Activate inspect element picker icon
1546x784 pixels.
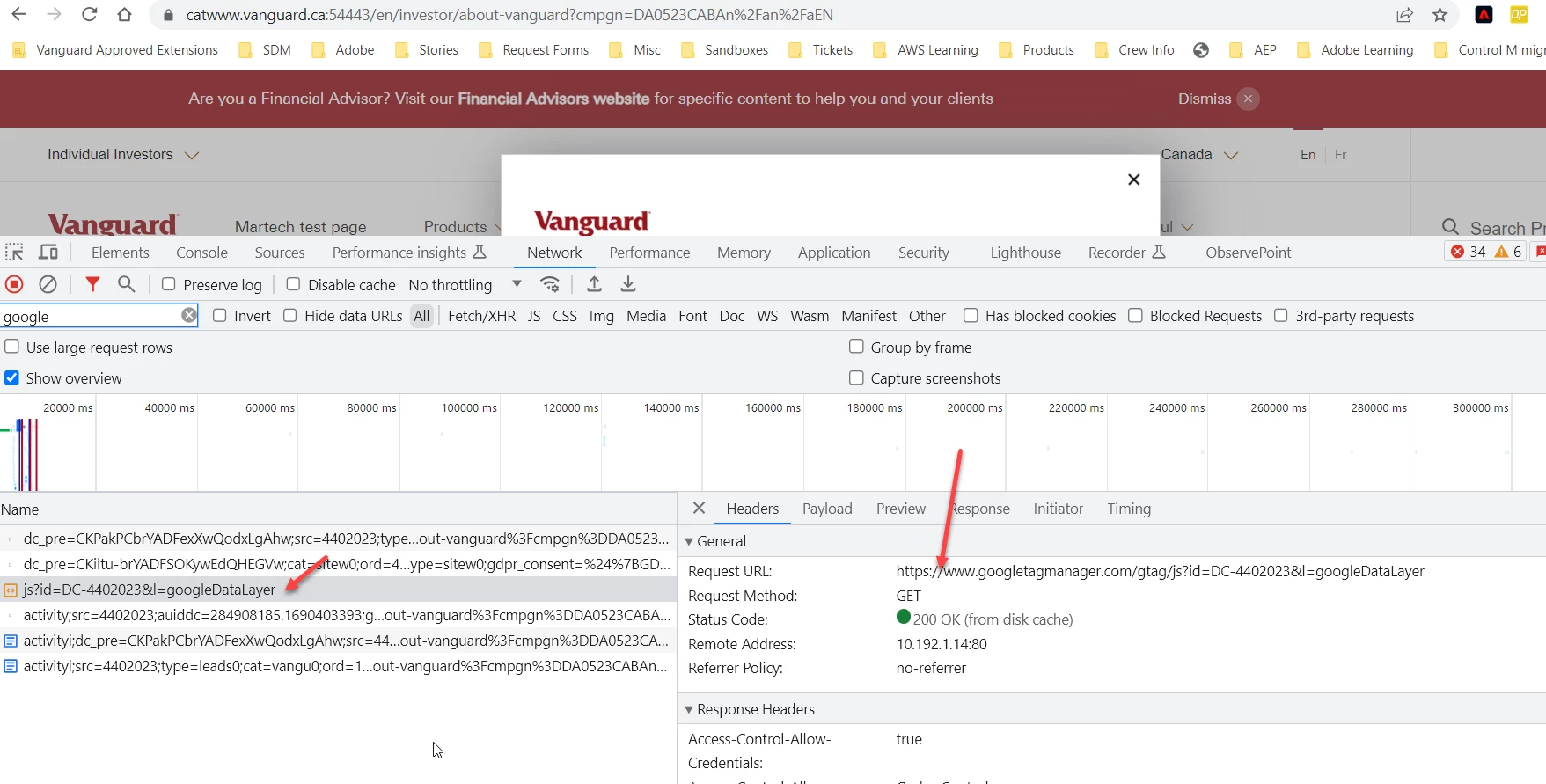tap(14, 253)
